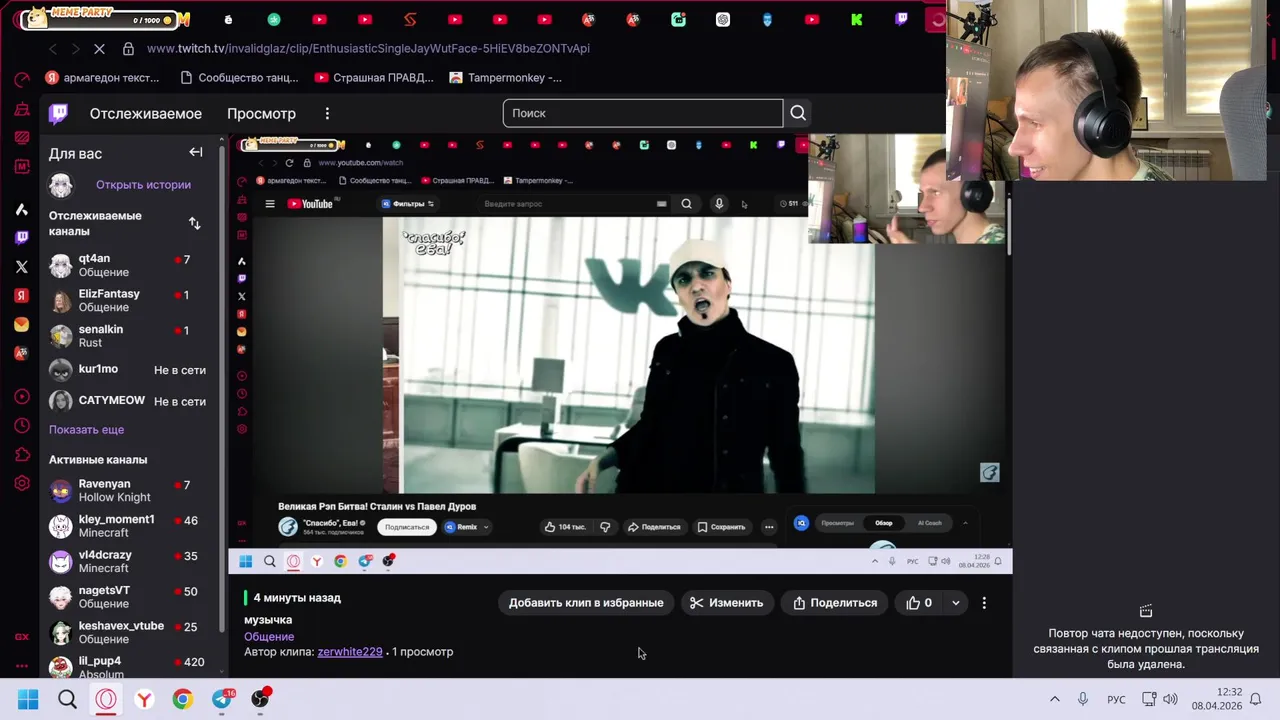
Task: Open the Открыть истории link
Action: pos(143,185)
